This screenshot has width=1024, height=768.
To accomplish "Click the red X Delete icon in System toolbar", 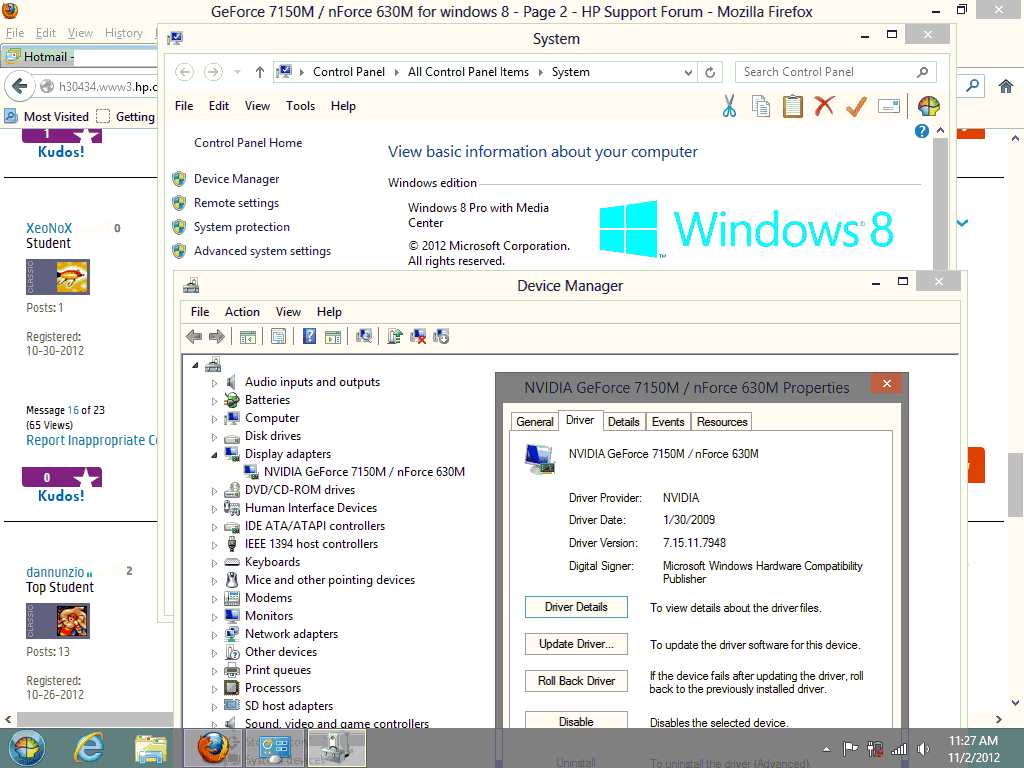I will tap(824, 105).
